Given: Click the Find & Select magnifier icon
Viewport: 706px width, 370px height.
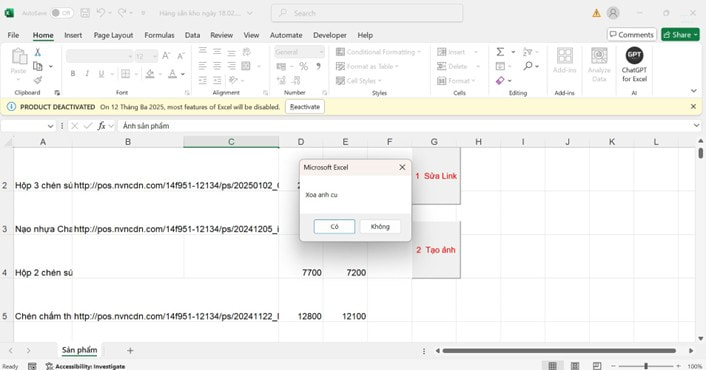Looking at the screenshot, I should click(528, 66).
